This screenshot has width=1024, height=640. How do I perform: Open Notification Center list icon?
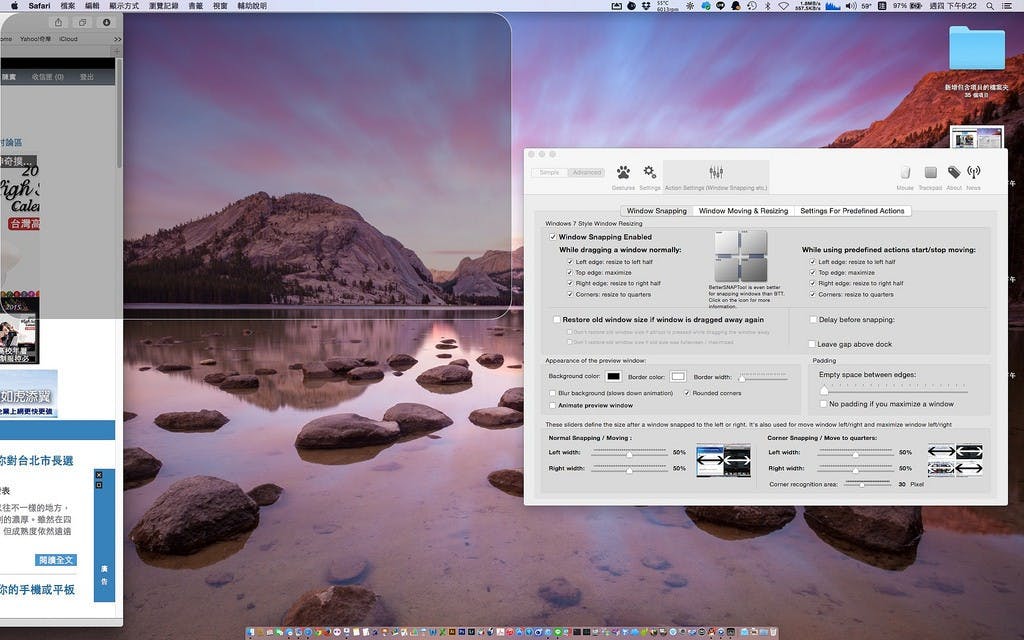coord(1009,6)
